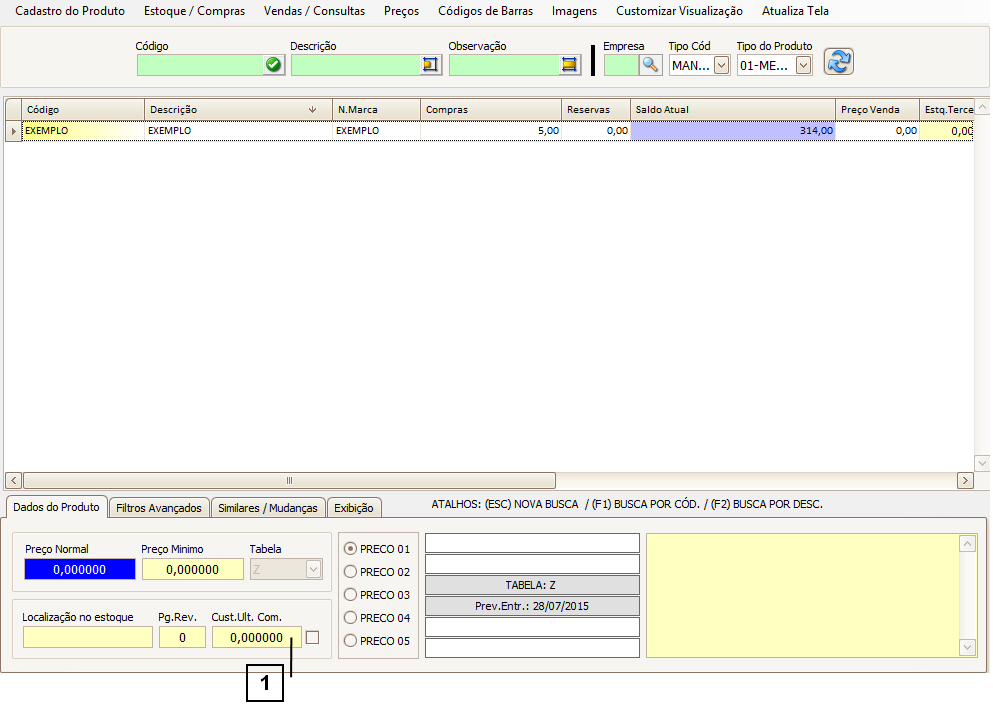Click the Prev.Entr.: 28/07/2015 button
Screen dimensions: 993x704
[532, 606]
